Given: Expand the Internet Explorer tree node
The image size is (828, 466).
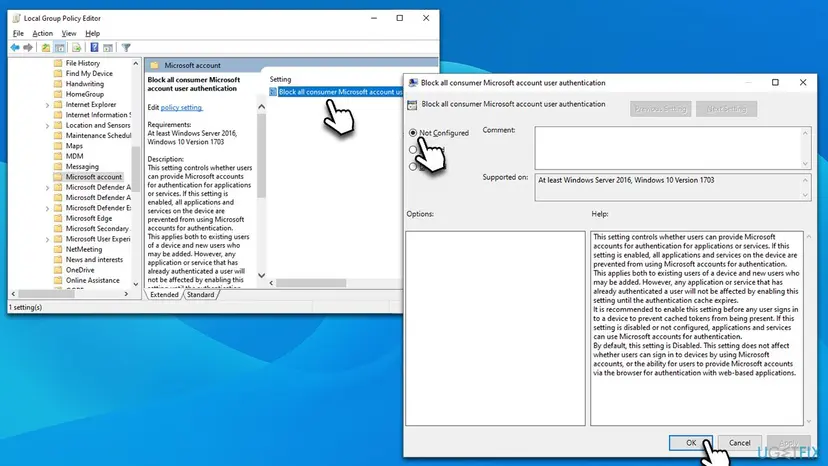Looking at the screenshot, I should point(47,105).
